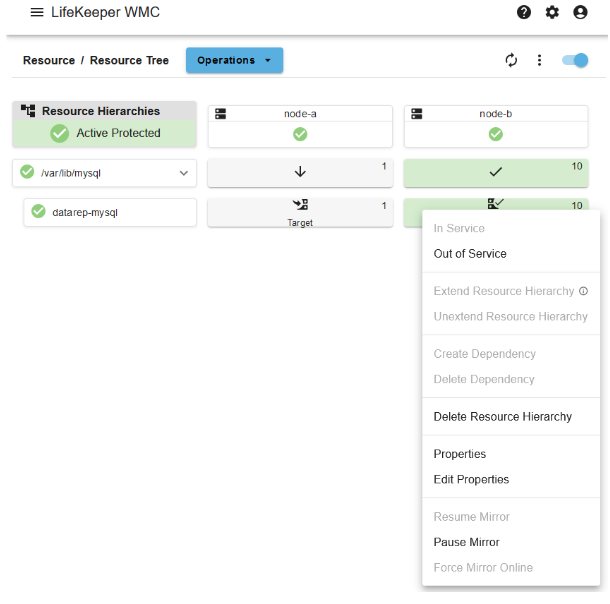The image size is (610, 604).
Task: Click the datarep-mysql resource item
Action: (110, 212)
